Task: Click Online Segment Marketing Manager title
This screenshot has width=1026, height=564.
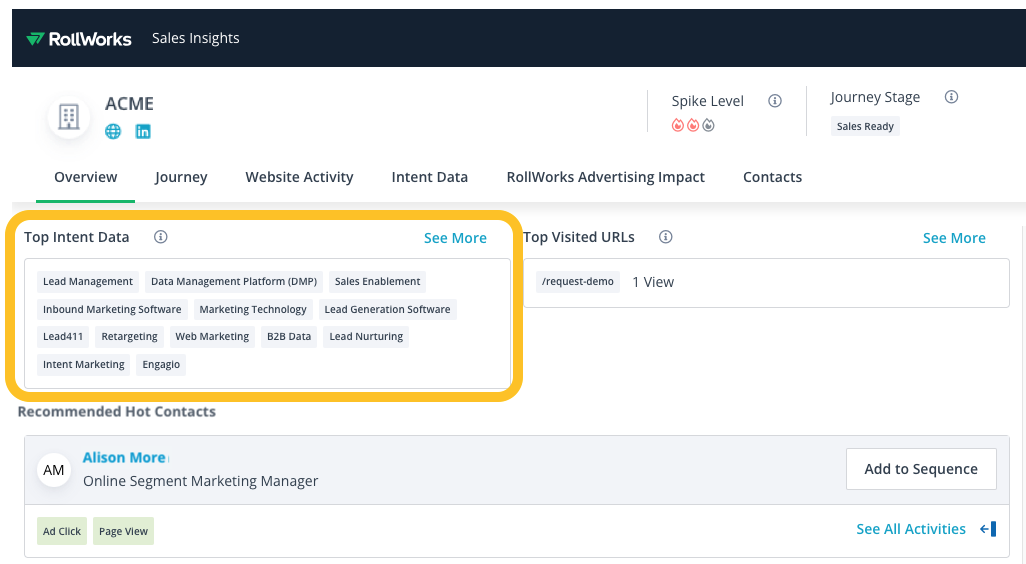Action: tap(200, 481)
